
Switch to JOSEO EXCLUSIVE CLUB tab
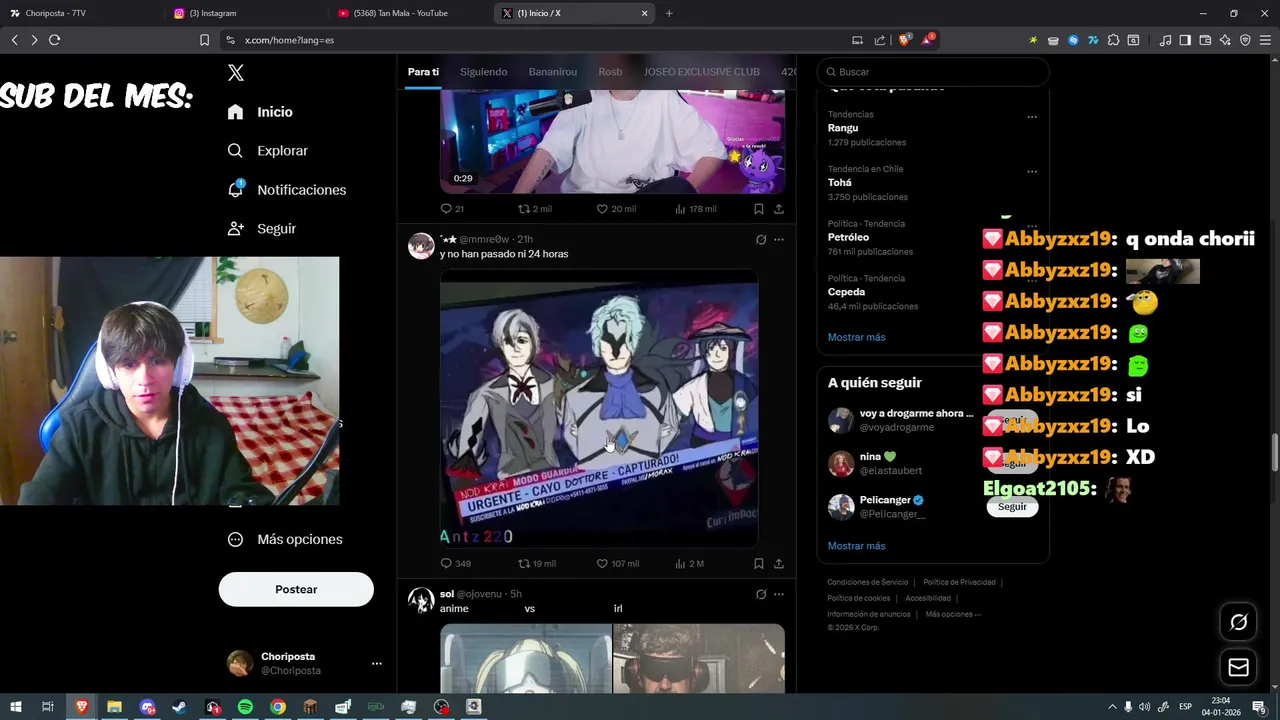tap(702, 72)
